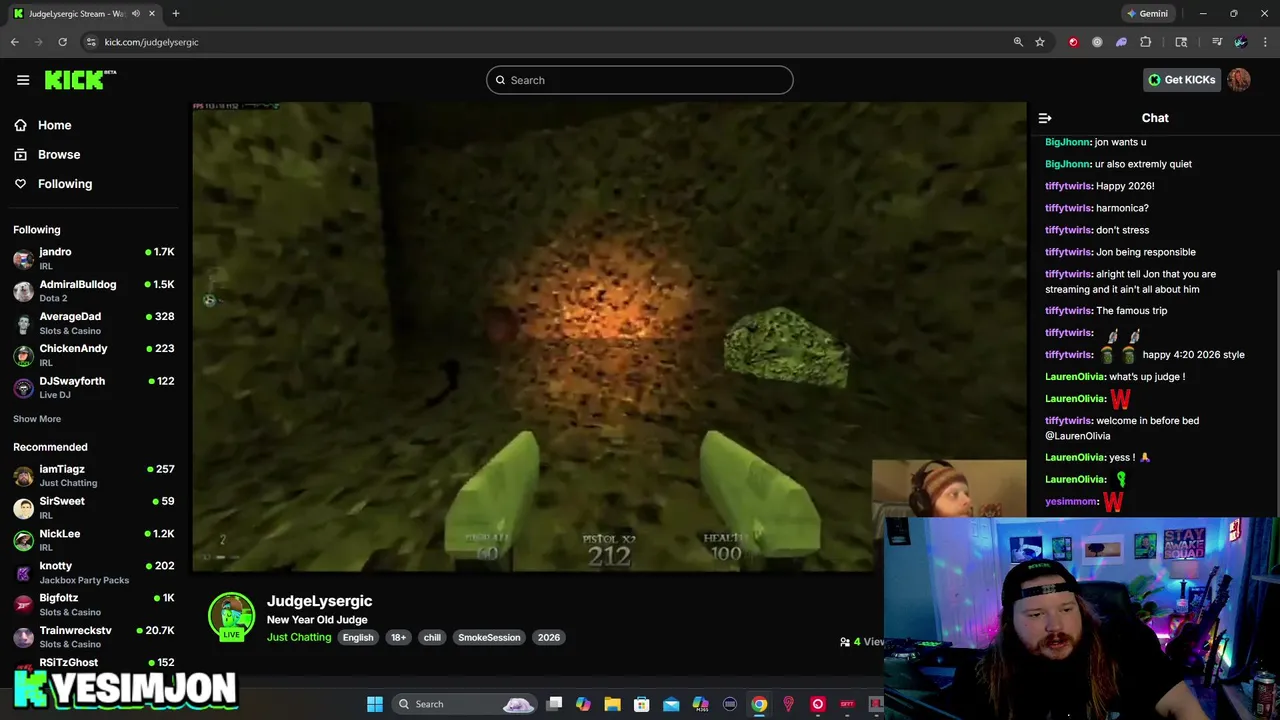Viewport: 1280px width, 720px height.
Task: Open Gemini button in Chrome title bar
Action: pyautogui.click(x=1146, y=13)
